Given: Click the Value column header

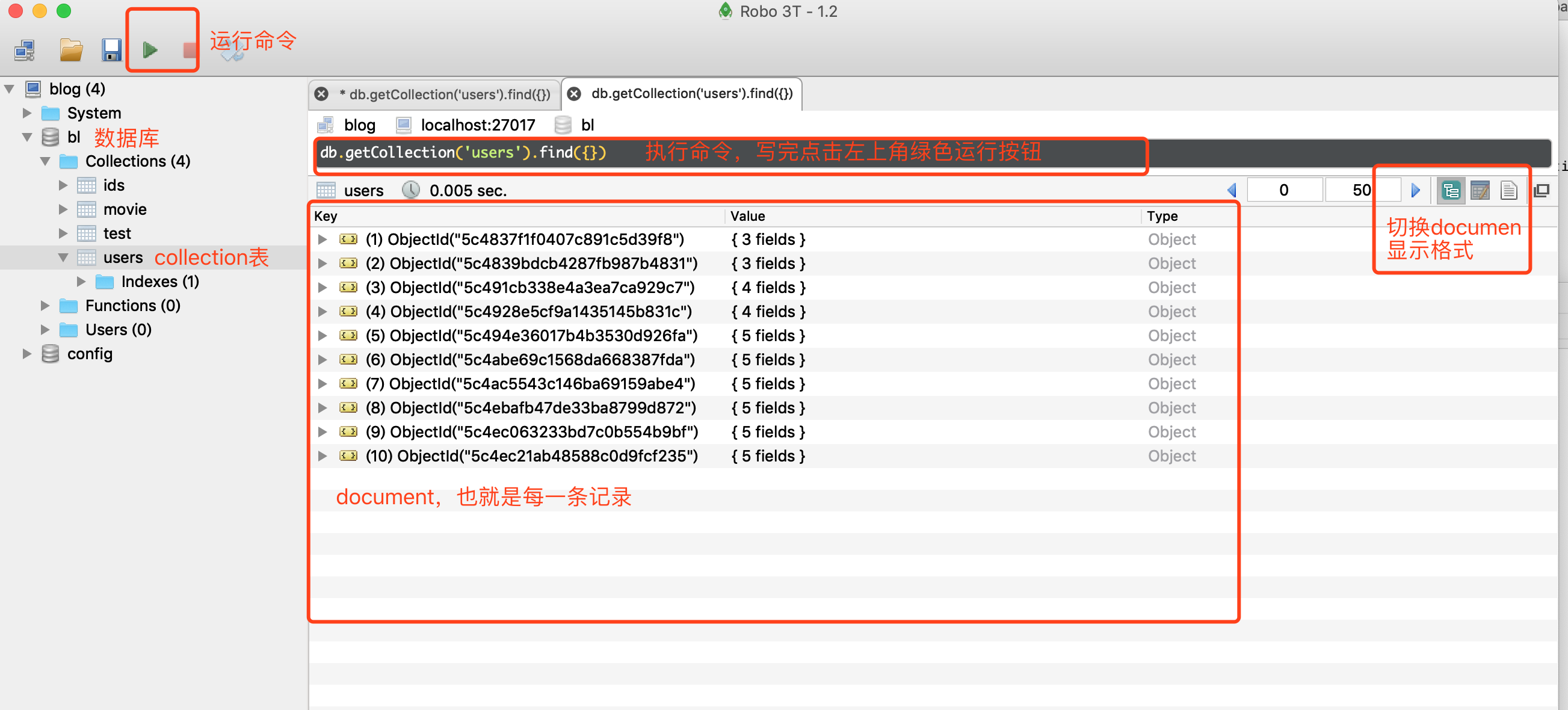Looking at the screenshot, I should click(933, 216).
